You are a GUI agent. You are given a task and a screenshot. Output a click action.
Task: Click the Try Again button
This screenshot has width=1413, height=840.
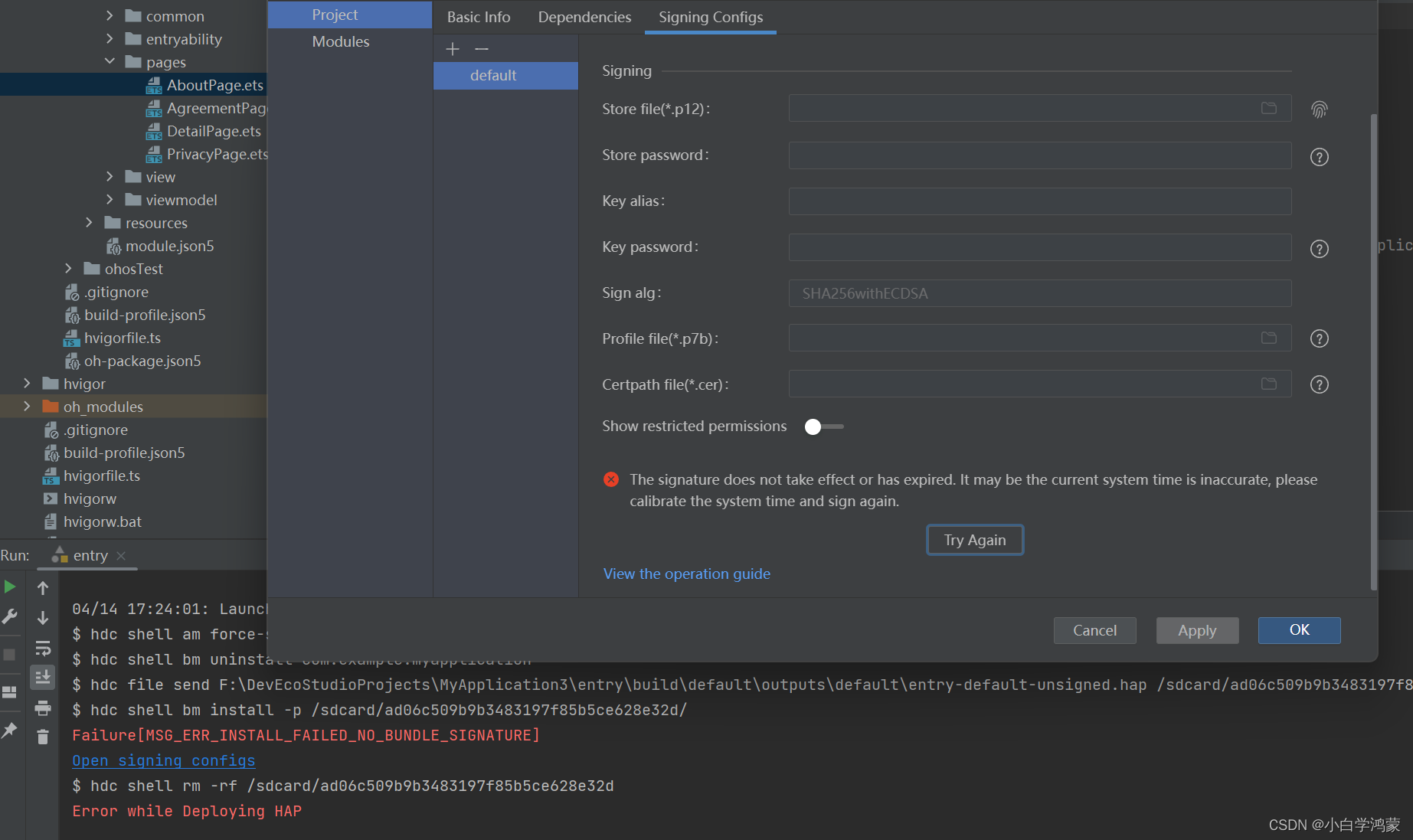pos(974,540)
